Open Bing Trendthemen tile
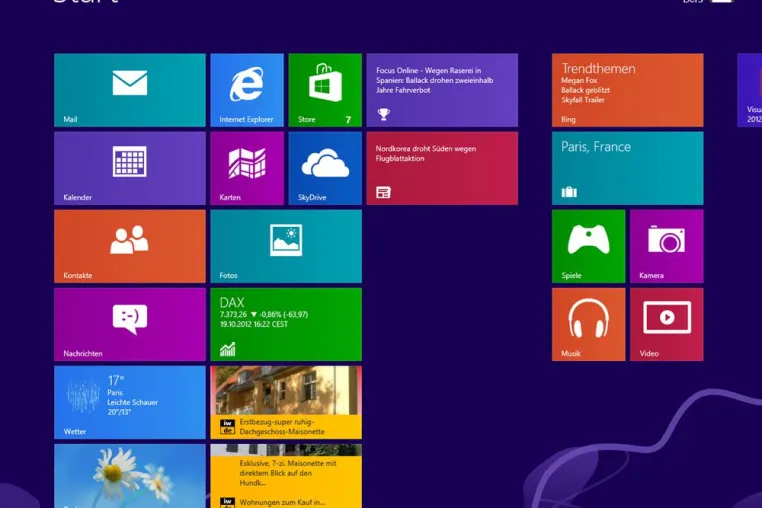The width and height of the screenshot is (762, 508). tap(627, 90)
